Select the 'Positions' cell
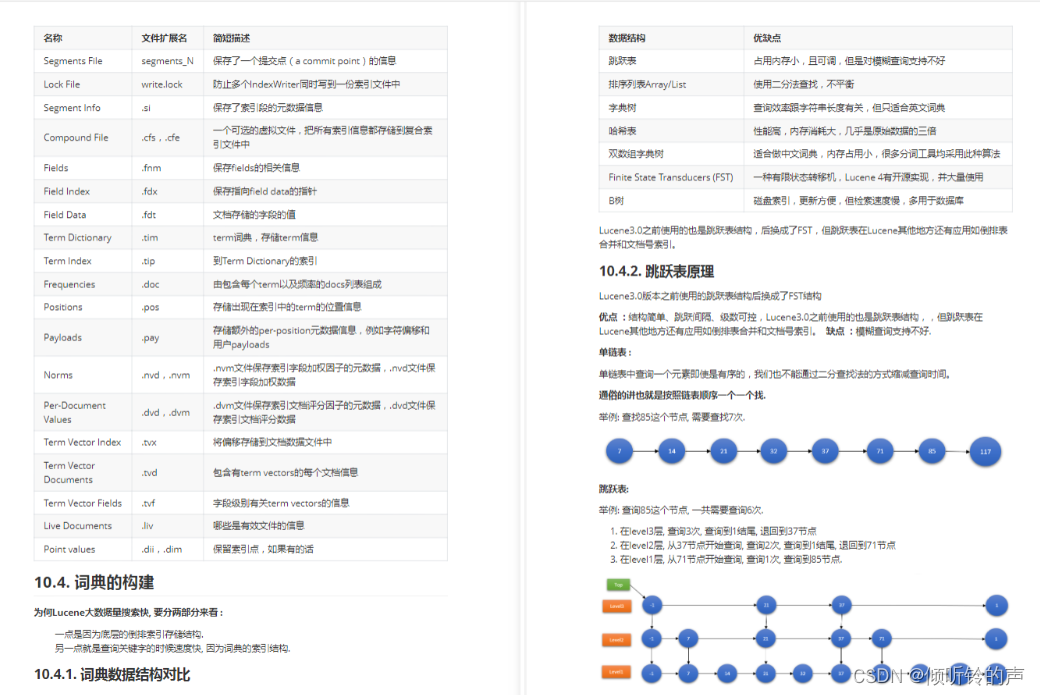 click(x=83, y=307)
